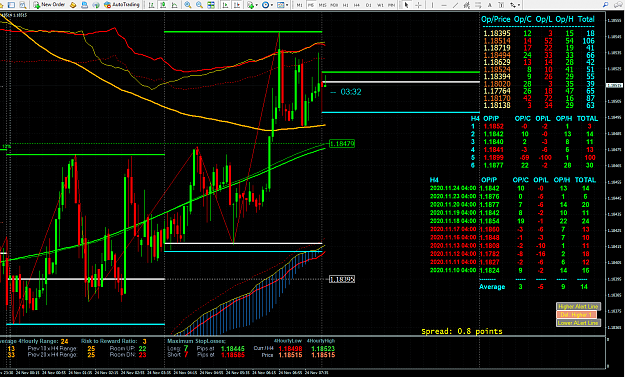Image resolution: width=625 pixels, height=377 pixels.
Task: Select the MN timeframe
Action: point(391,5)
